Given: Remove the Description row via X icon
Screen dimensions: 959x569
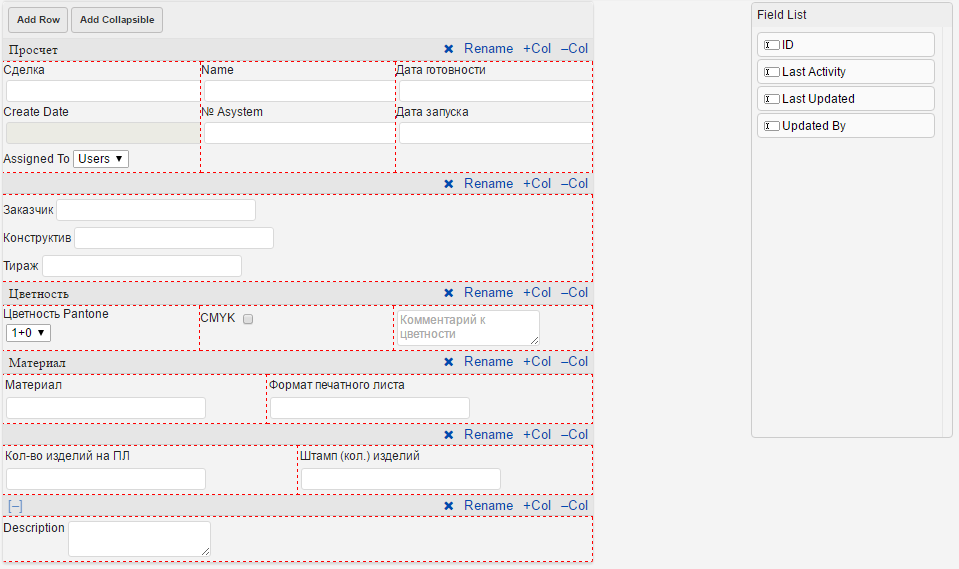Looking at the screenshot, I should 449,506.
